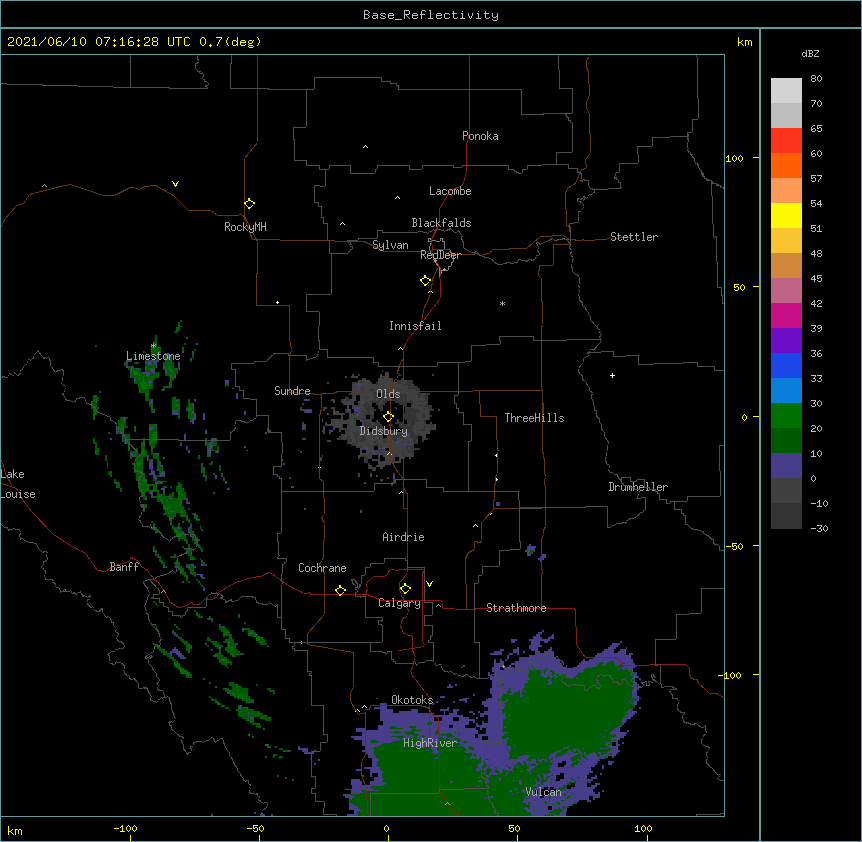Click the Strathmore label
This screenshot has width=862, height=842.
[516, 608]
